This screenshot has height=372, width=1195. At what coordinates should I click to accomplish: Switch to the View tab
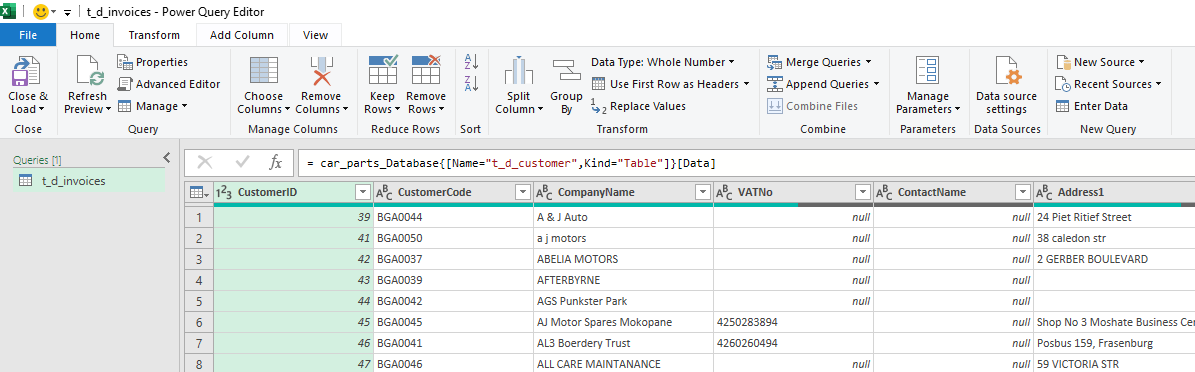click(316, 35)
